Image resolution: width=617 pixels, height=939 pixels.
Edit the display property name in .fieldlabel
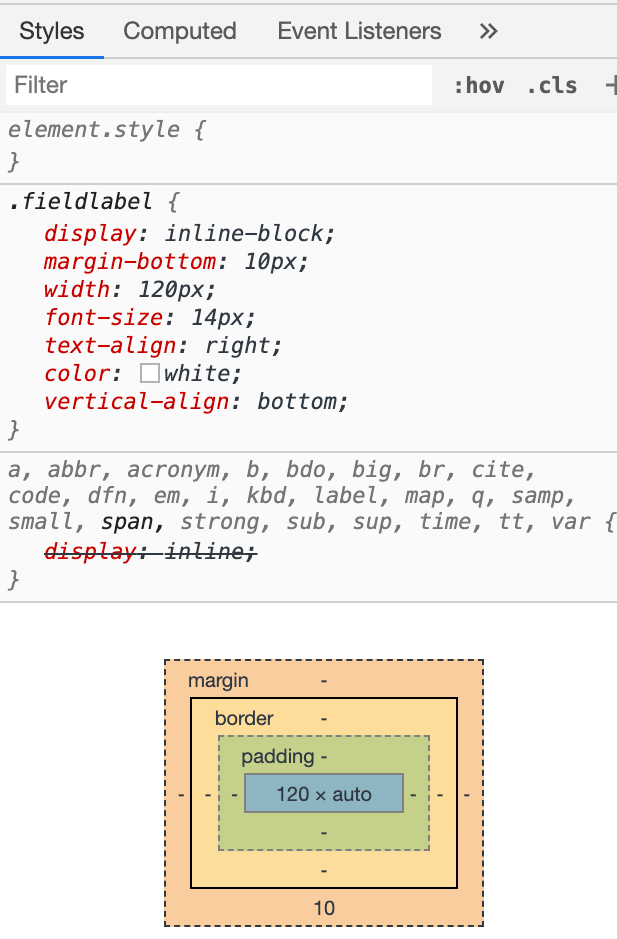click(90, 234)
